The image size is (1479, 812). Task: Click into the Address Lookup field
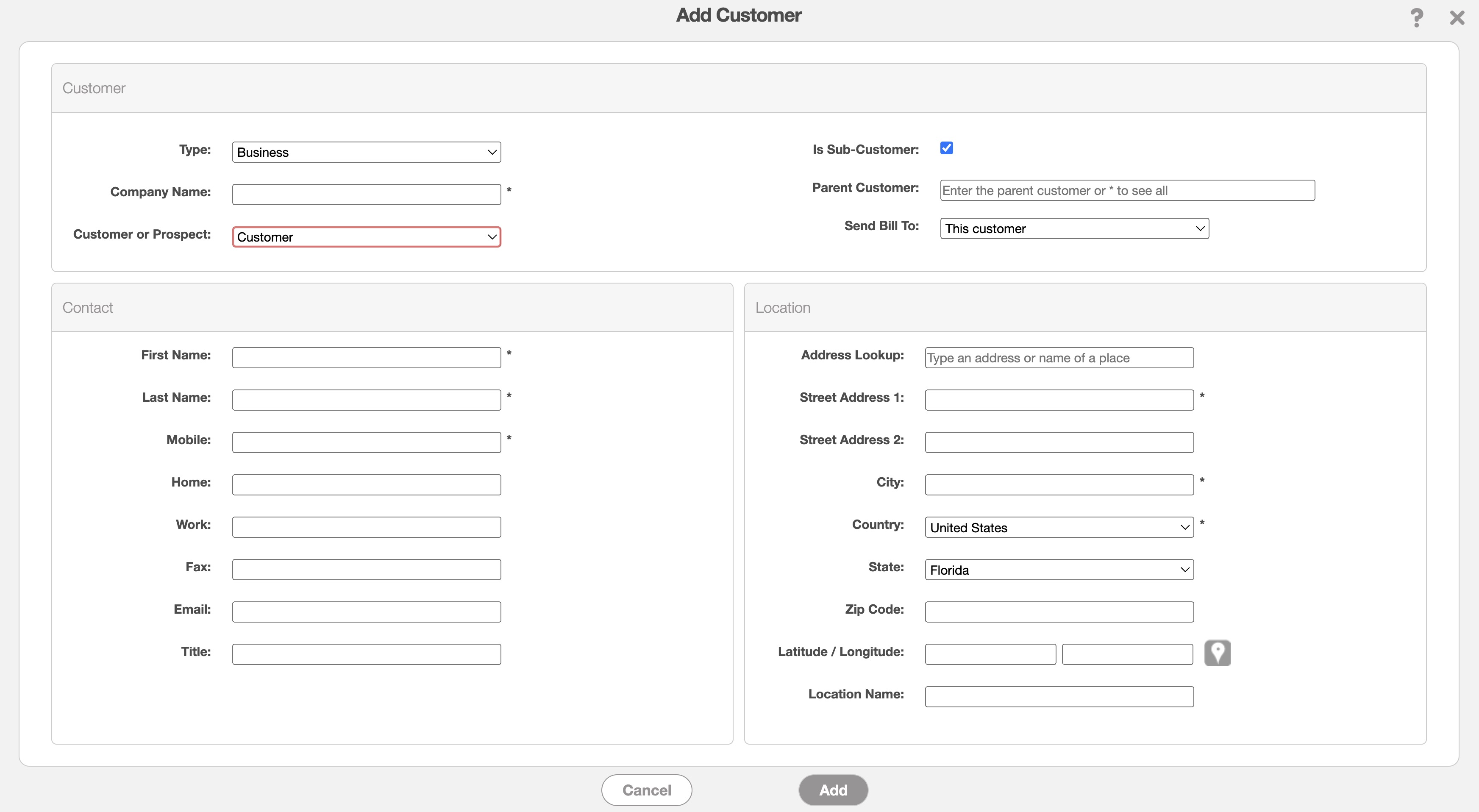1059,358
